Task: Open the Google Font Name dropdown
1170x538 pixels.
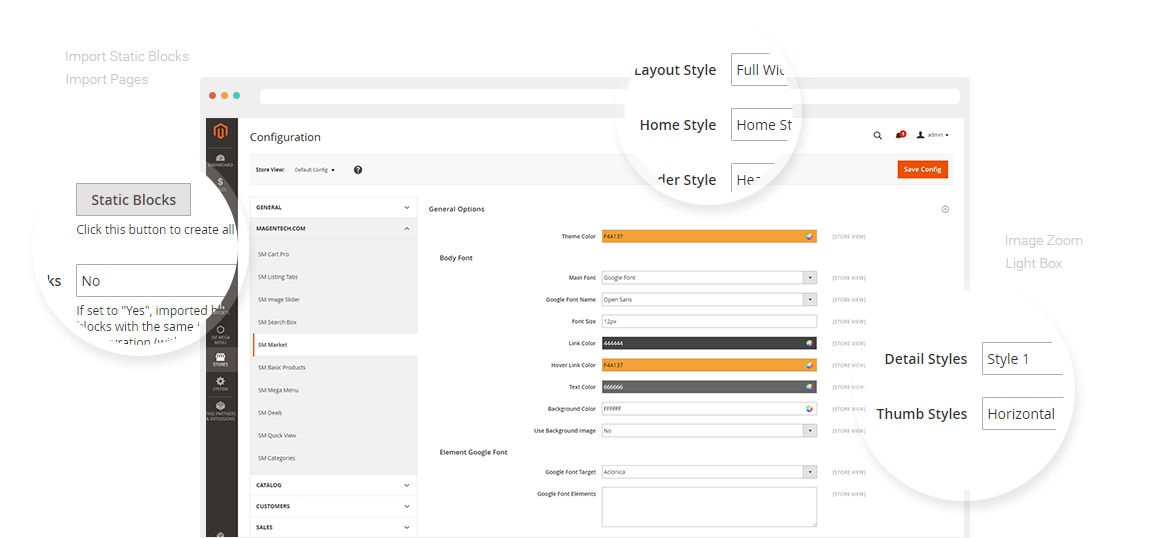Action: [709, 299]
